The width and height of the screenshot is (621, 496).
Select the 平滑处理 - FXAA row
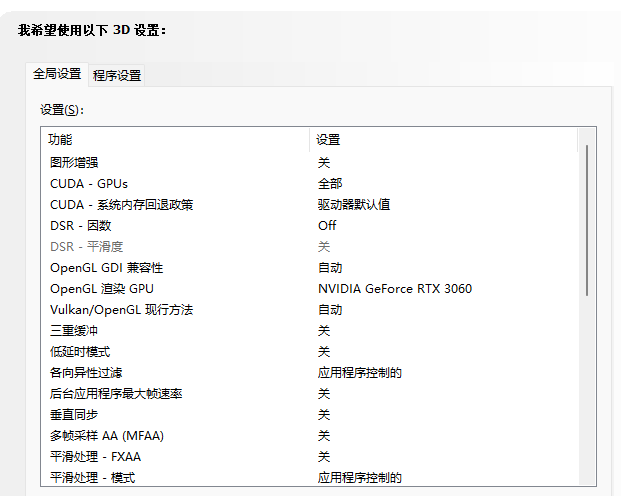tap(95, 457)
